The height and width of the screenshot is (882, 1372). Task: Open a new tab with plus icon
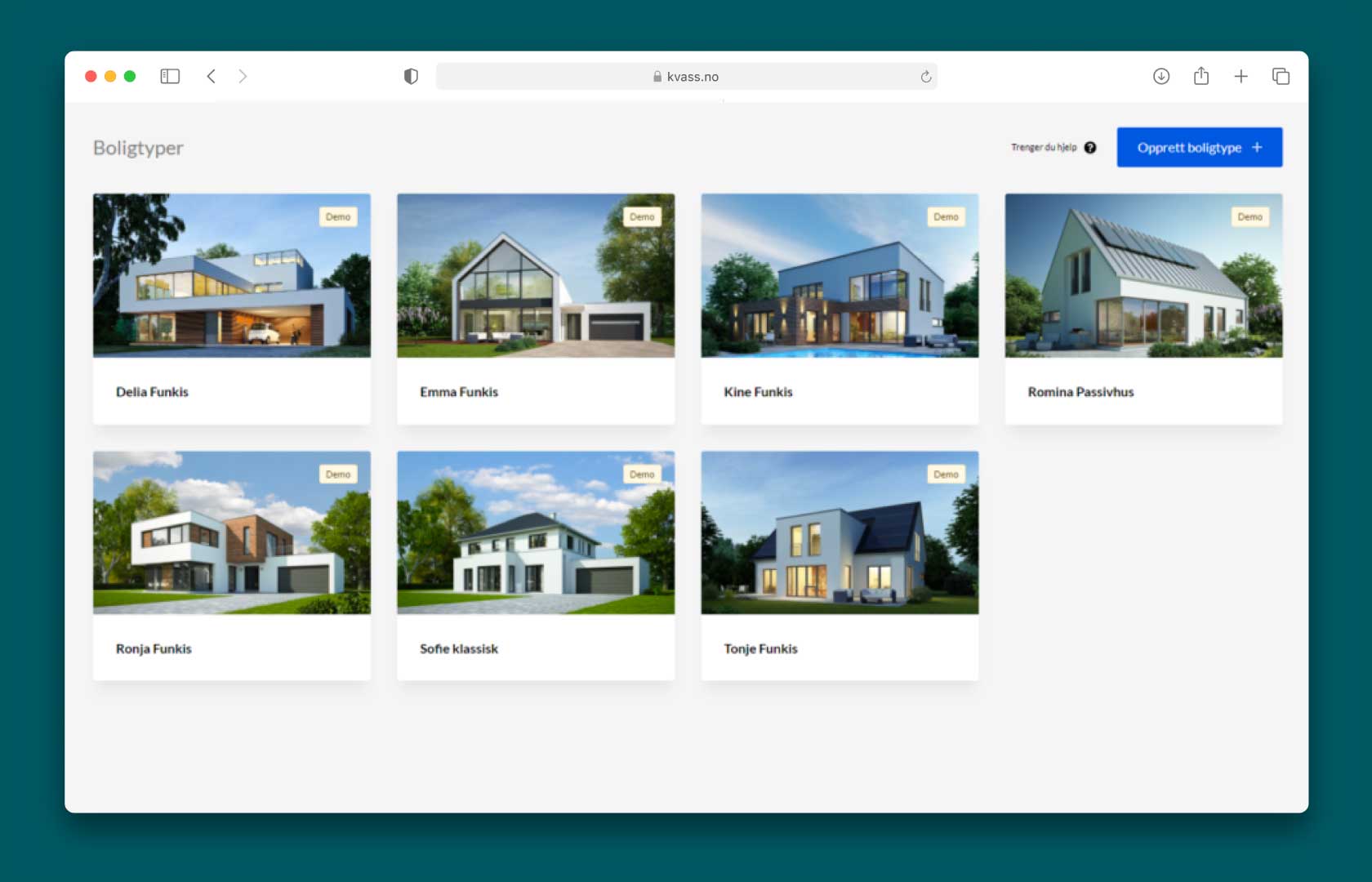[1241, 77]
